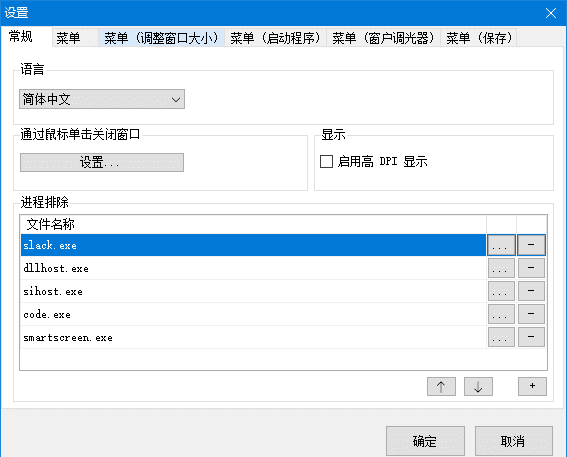This screenshot has width=567, height=457.
Task: Select the code.exe row
Action: click(253, 315)
